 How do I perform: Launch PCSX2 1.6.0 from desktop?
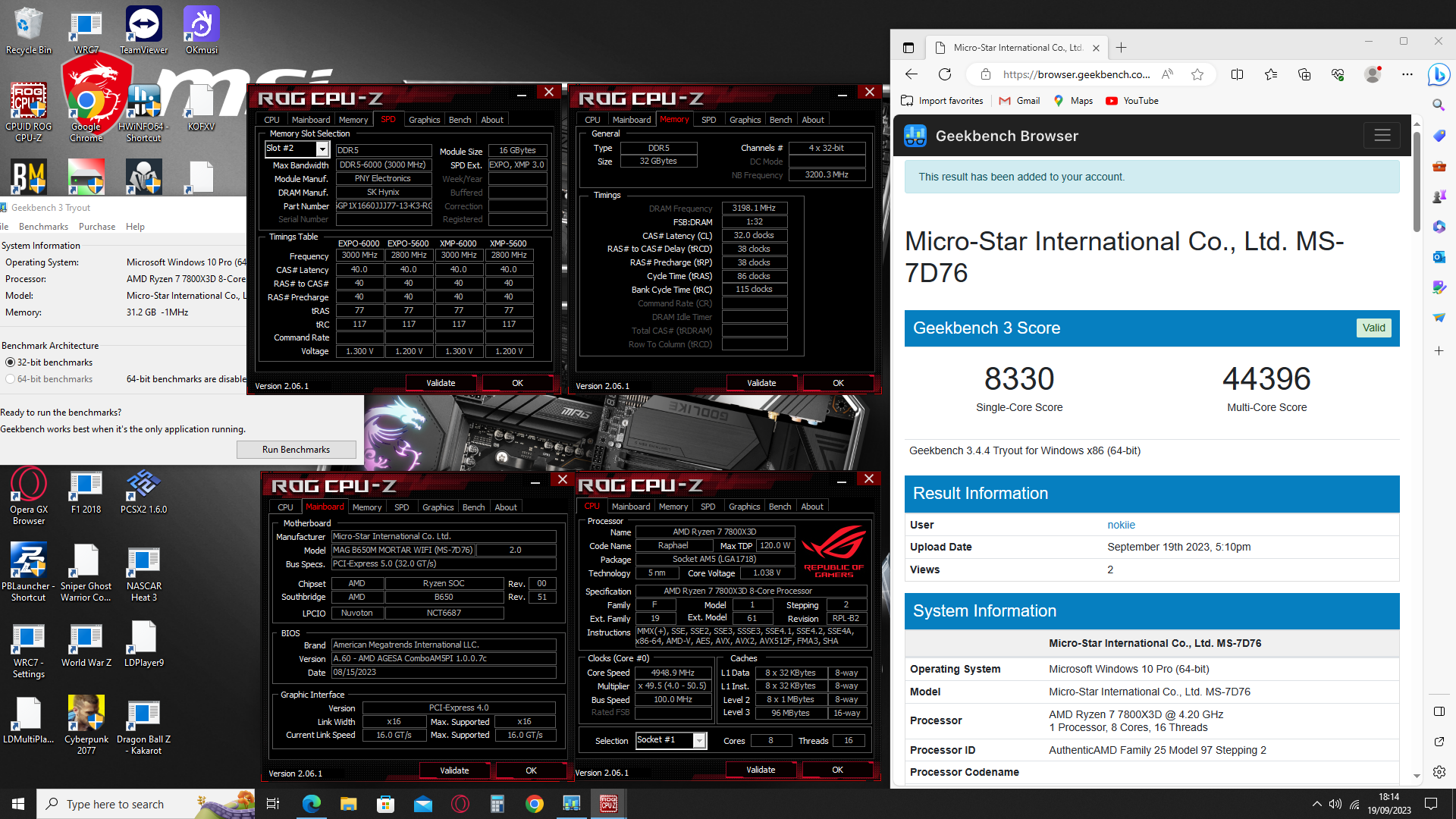[x=143, y=491]
